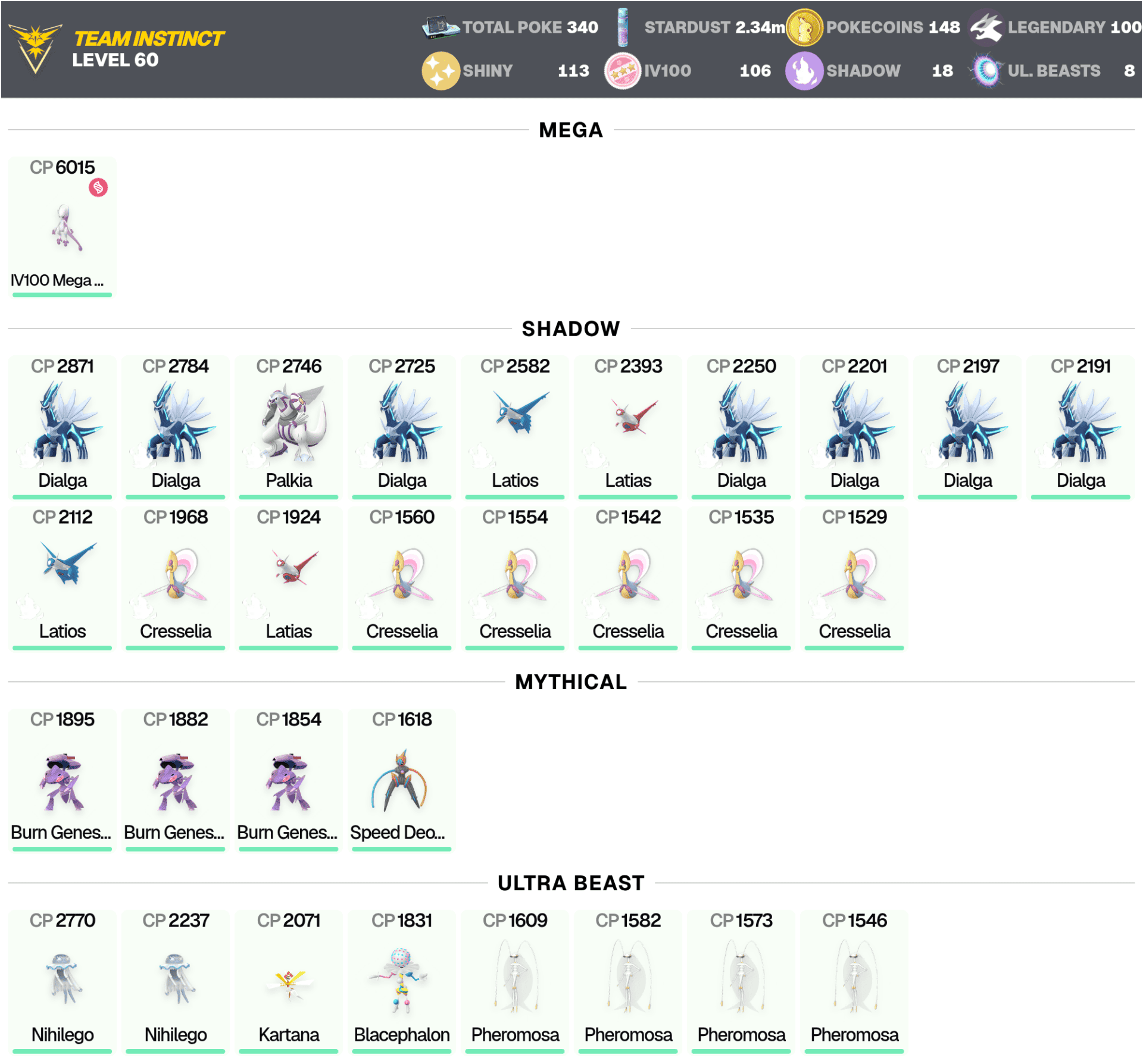Open the Cresselia CP 1529 card
Image resolution: width=1143 pixels, height=1064 pixels.
click(x=854, y=578)
